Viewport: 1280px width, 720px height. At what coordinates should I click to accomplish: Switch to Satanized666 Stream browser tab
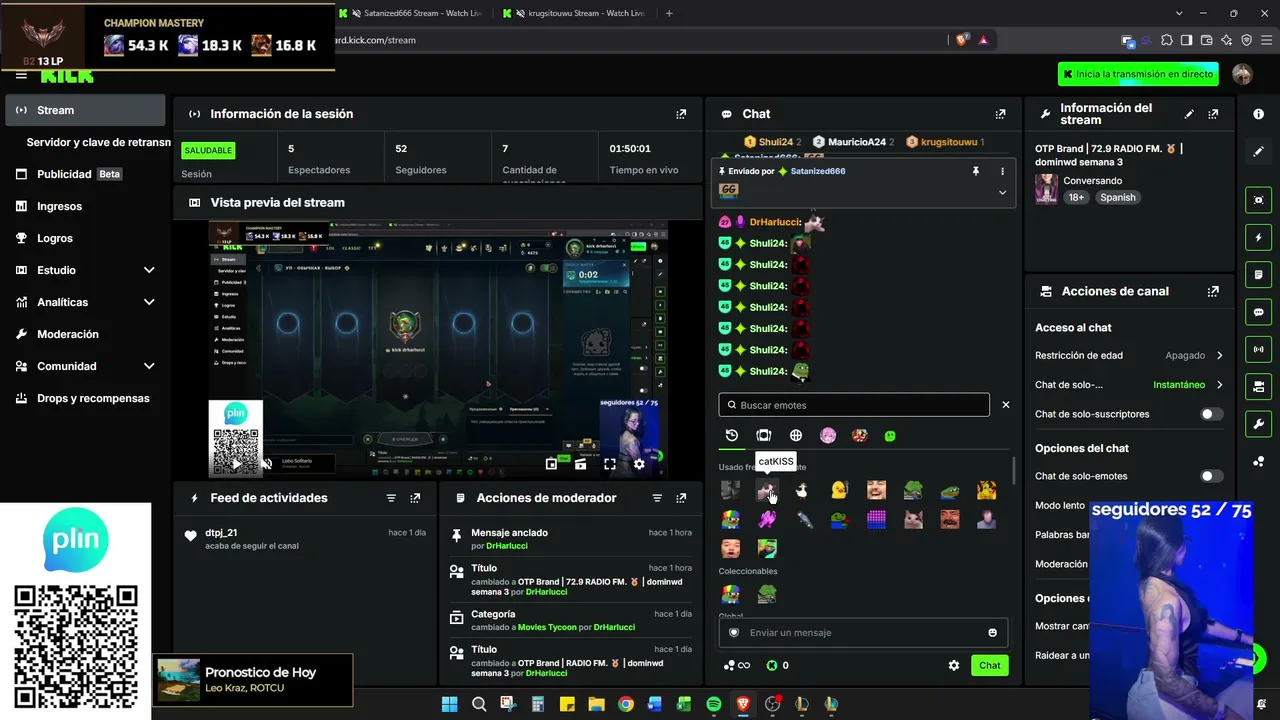tap(411, 13)
